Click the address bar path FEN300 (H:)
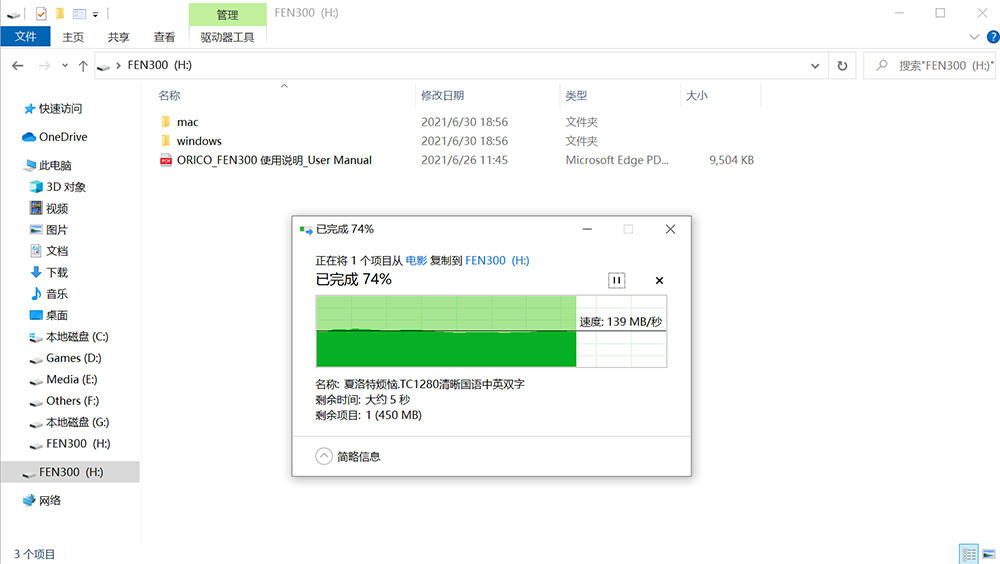The height and width of the screenshot is (564, 1000). point(159,65)
